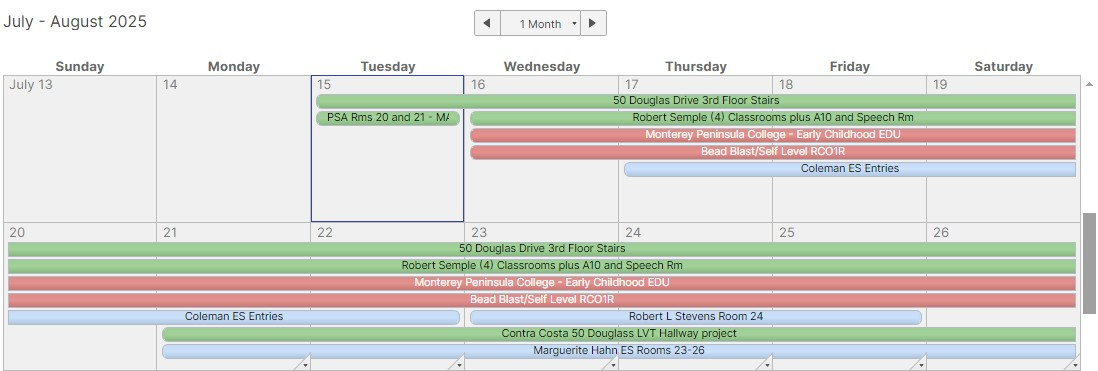Expand Tuesday 22 day cell corner arrow
1098x371 pixels.
[457, 363]
